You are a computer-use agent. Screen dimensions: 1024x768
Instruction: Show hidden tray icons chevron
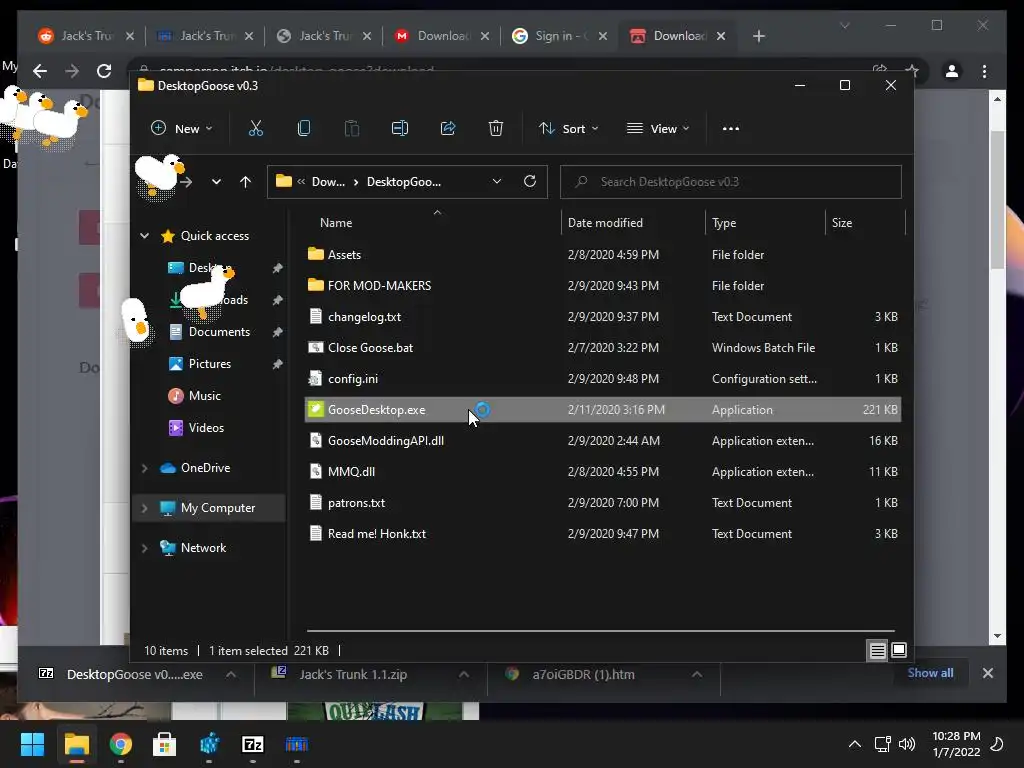pyautogui.click(x=854, y=744)
